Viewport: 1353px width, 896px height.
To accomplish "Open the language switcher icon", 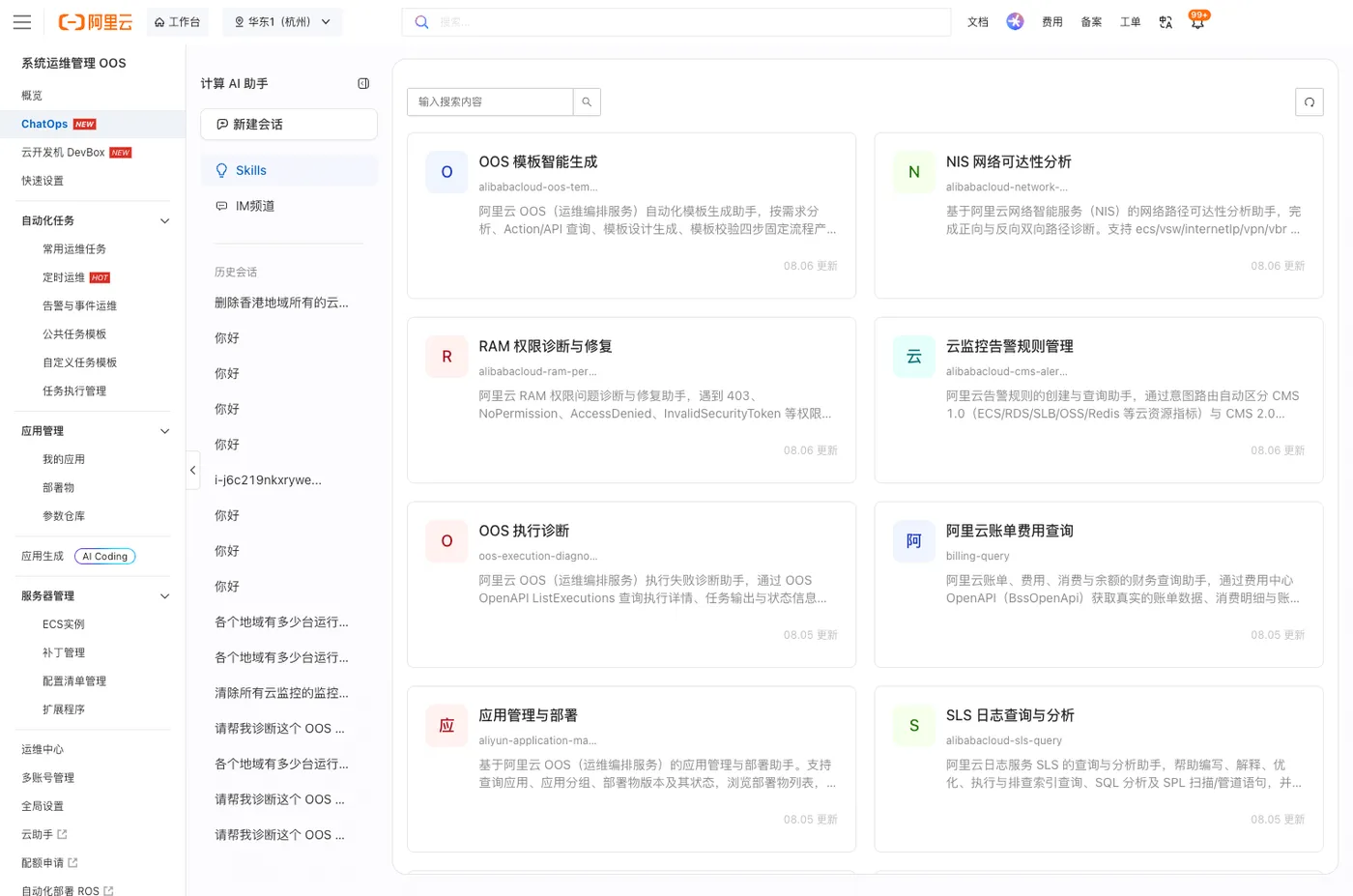I will point(1166,22).
